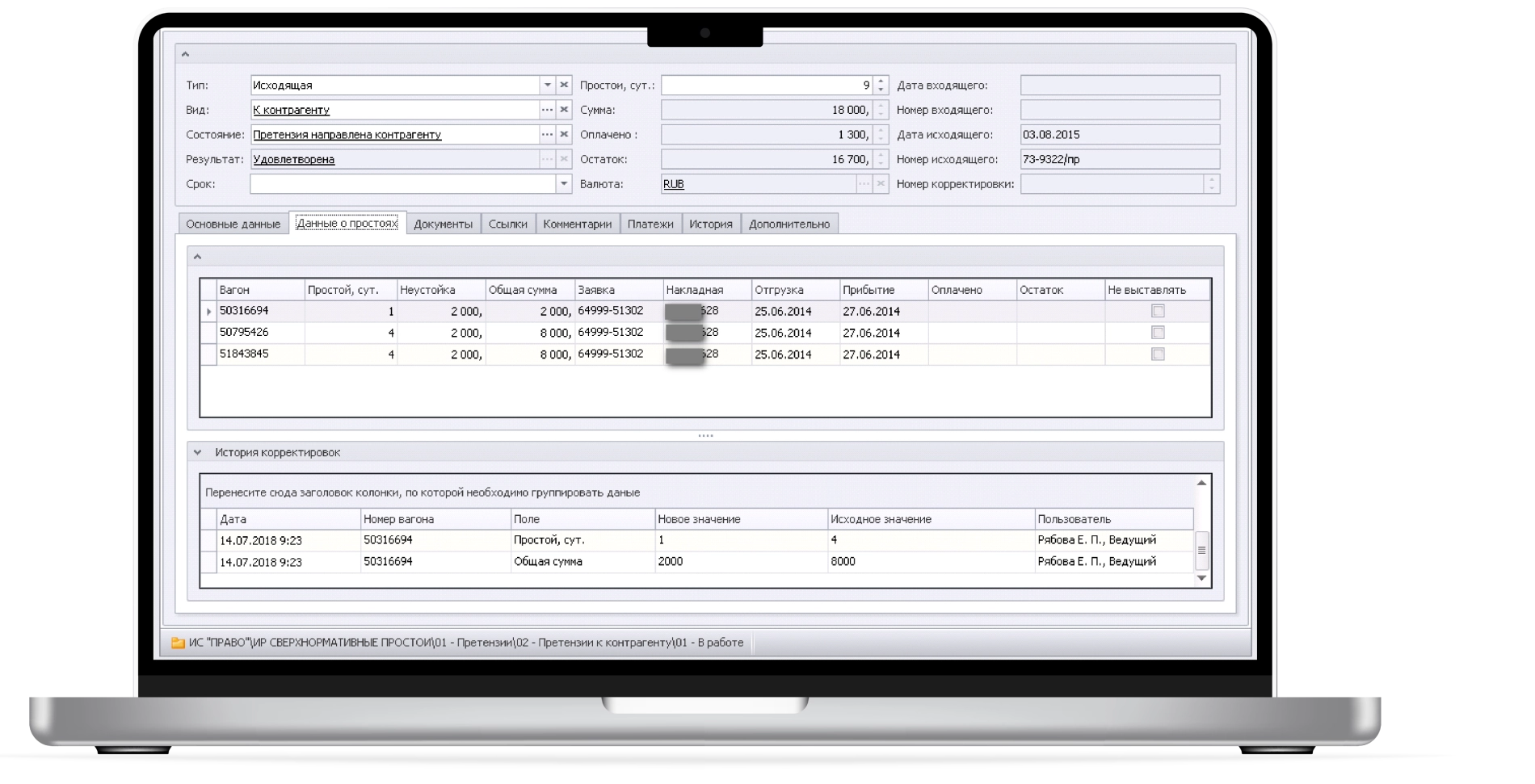1535x784 pixels.
Task: Adjust Номер корректировки spinner arrows
Action: click(1211, 184)
